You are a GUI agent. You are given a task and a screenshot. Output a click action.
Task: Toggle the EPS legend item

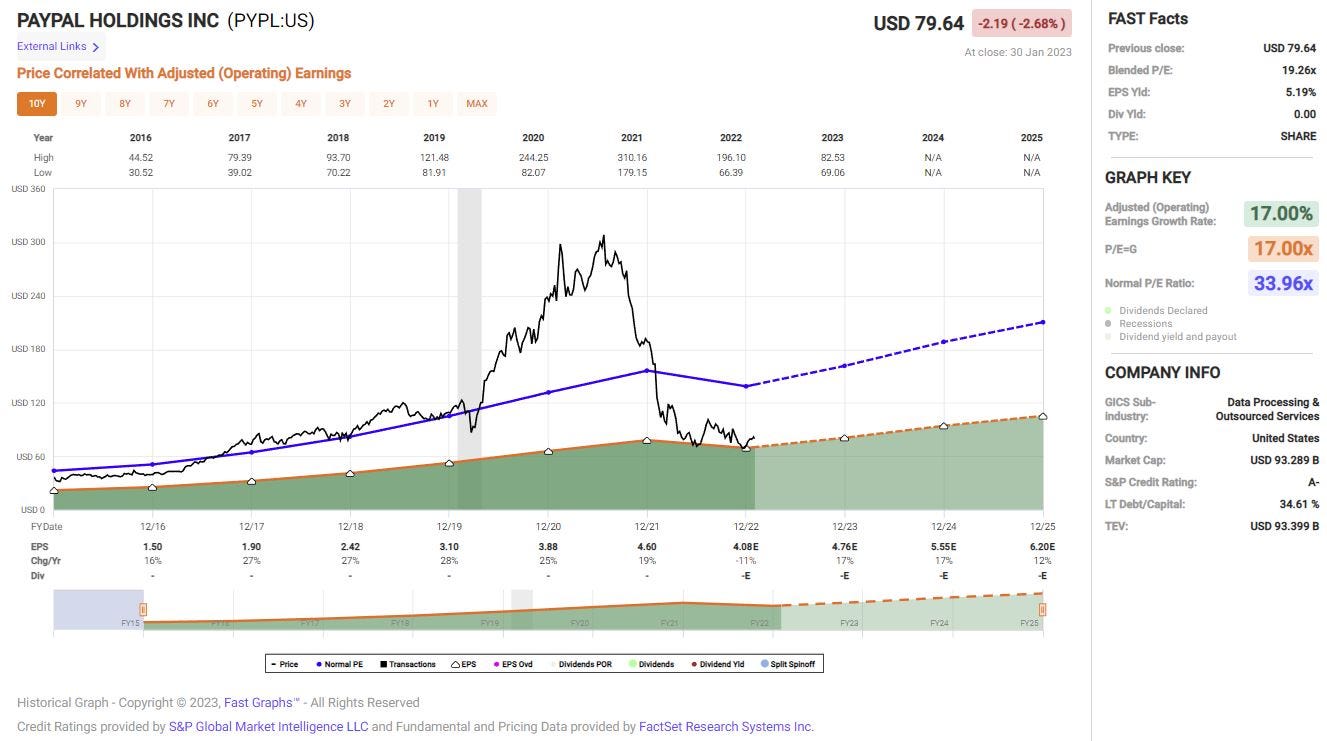(464, 664)
